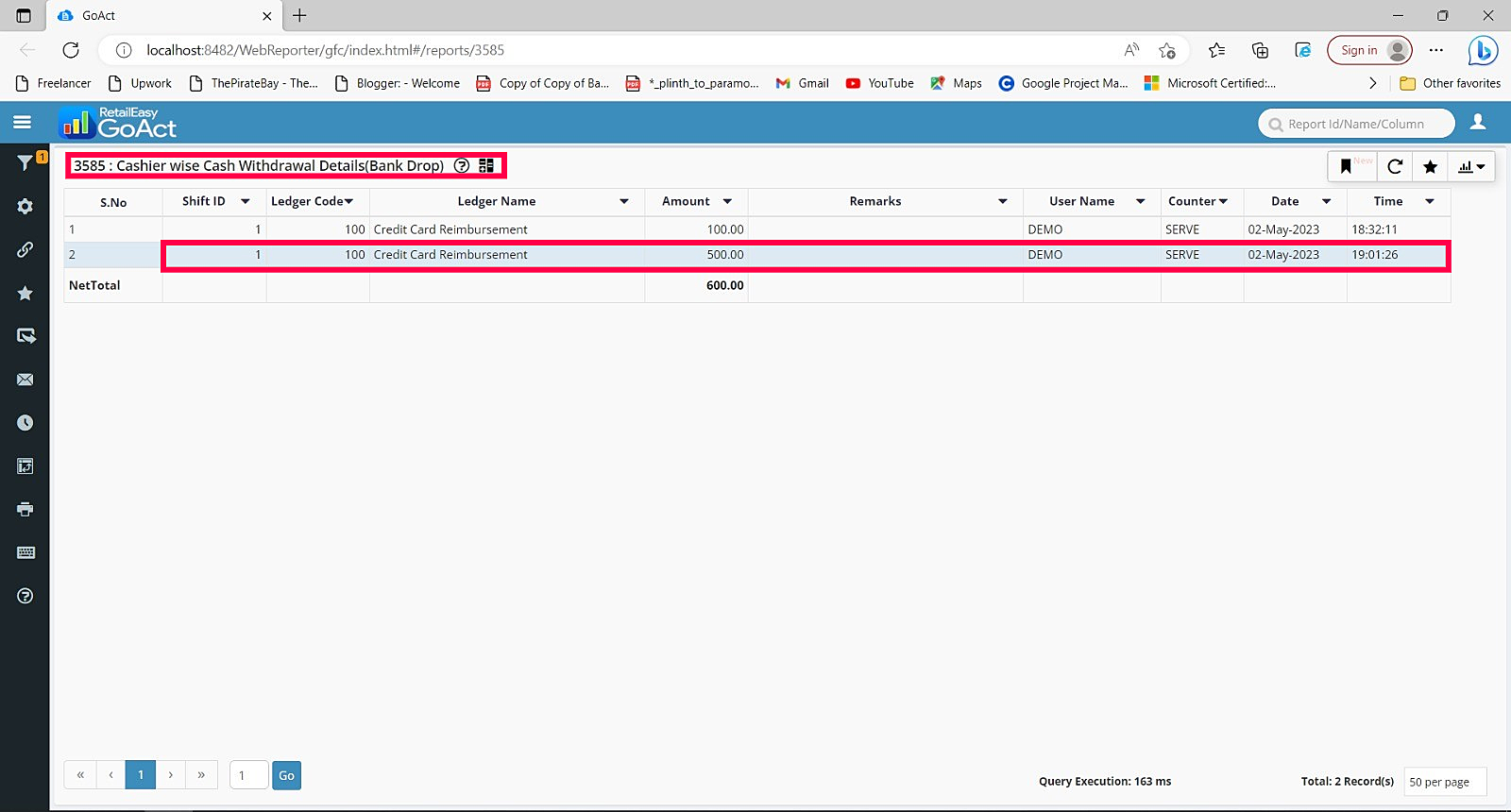This screenshot has height=812, width=1511.
Task: Open browser Settings and more menu
Action: pos(1436,50)
